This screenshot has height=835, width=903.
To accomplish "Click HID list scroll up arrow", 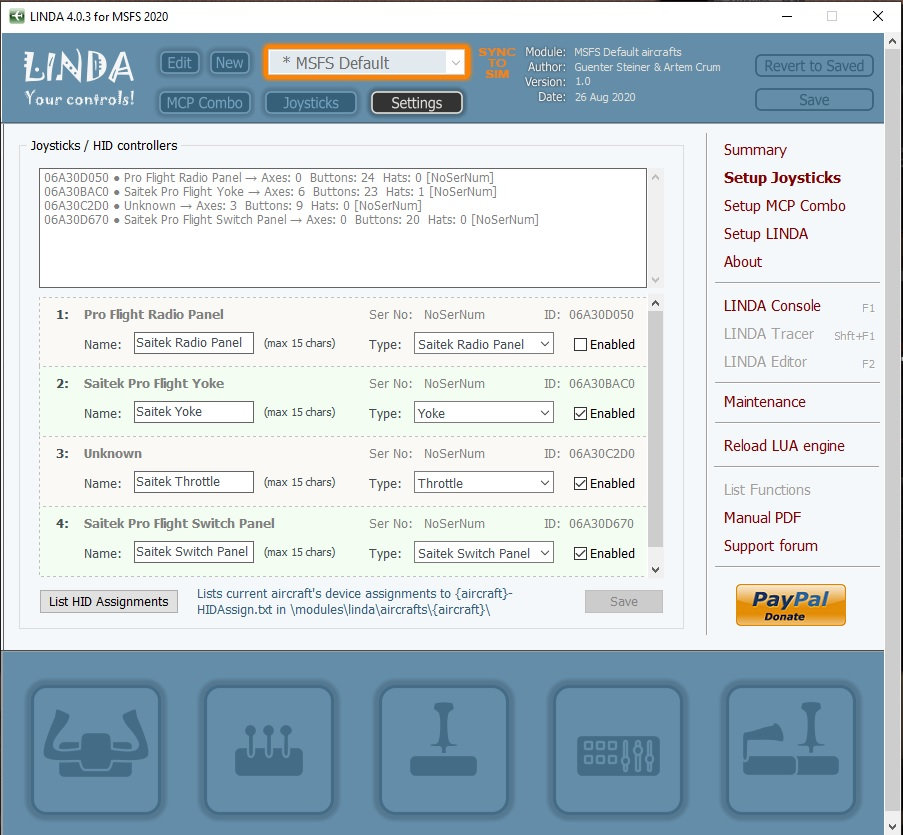I will 655,177.
